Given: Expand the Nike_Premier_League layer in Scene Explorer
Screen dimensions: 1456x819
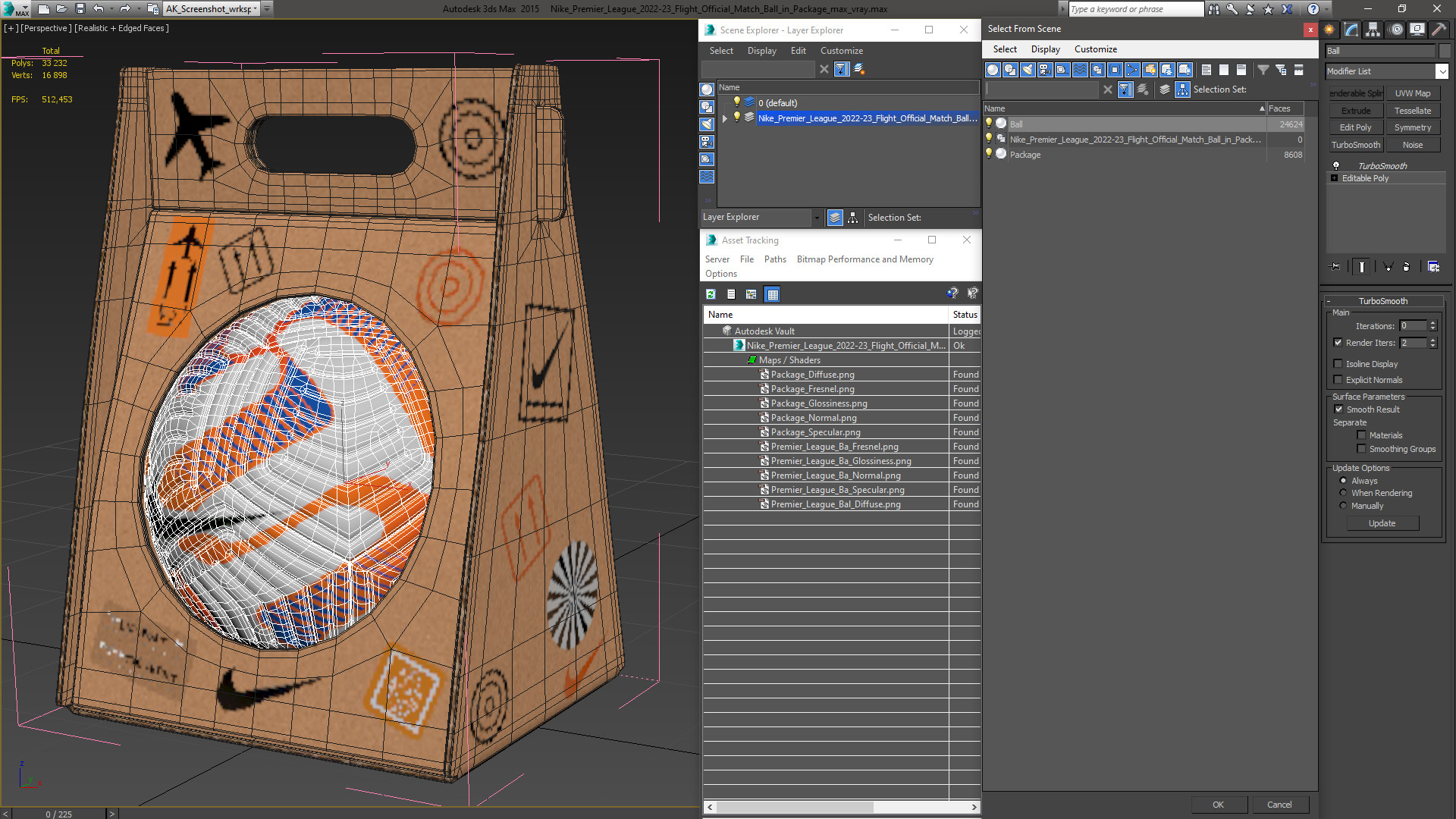Looking at the screenshot, I should coord(725,118).
